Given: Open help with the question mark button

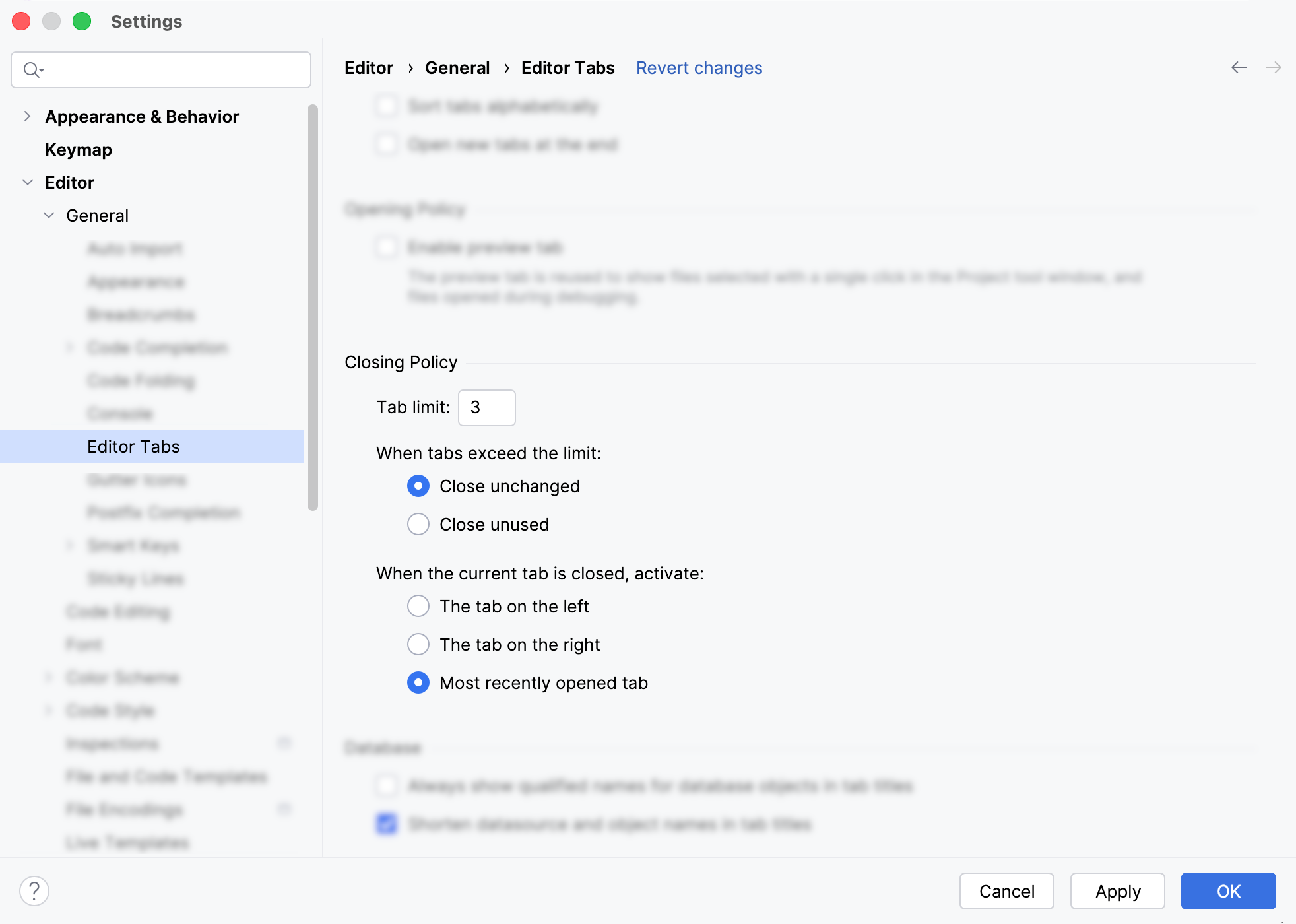Looking at the screenshot, I should click(34, 891).
